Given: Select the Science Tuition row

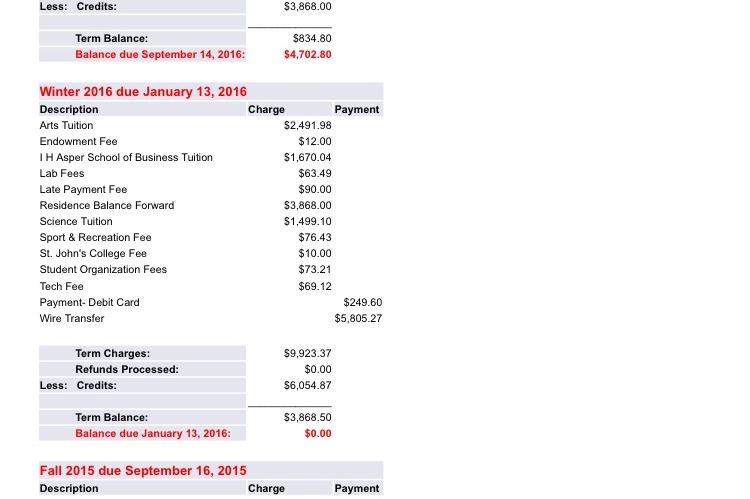Looking at the screenshot, I should 76,221.
